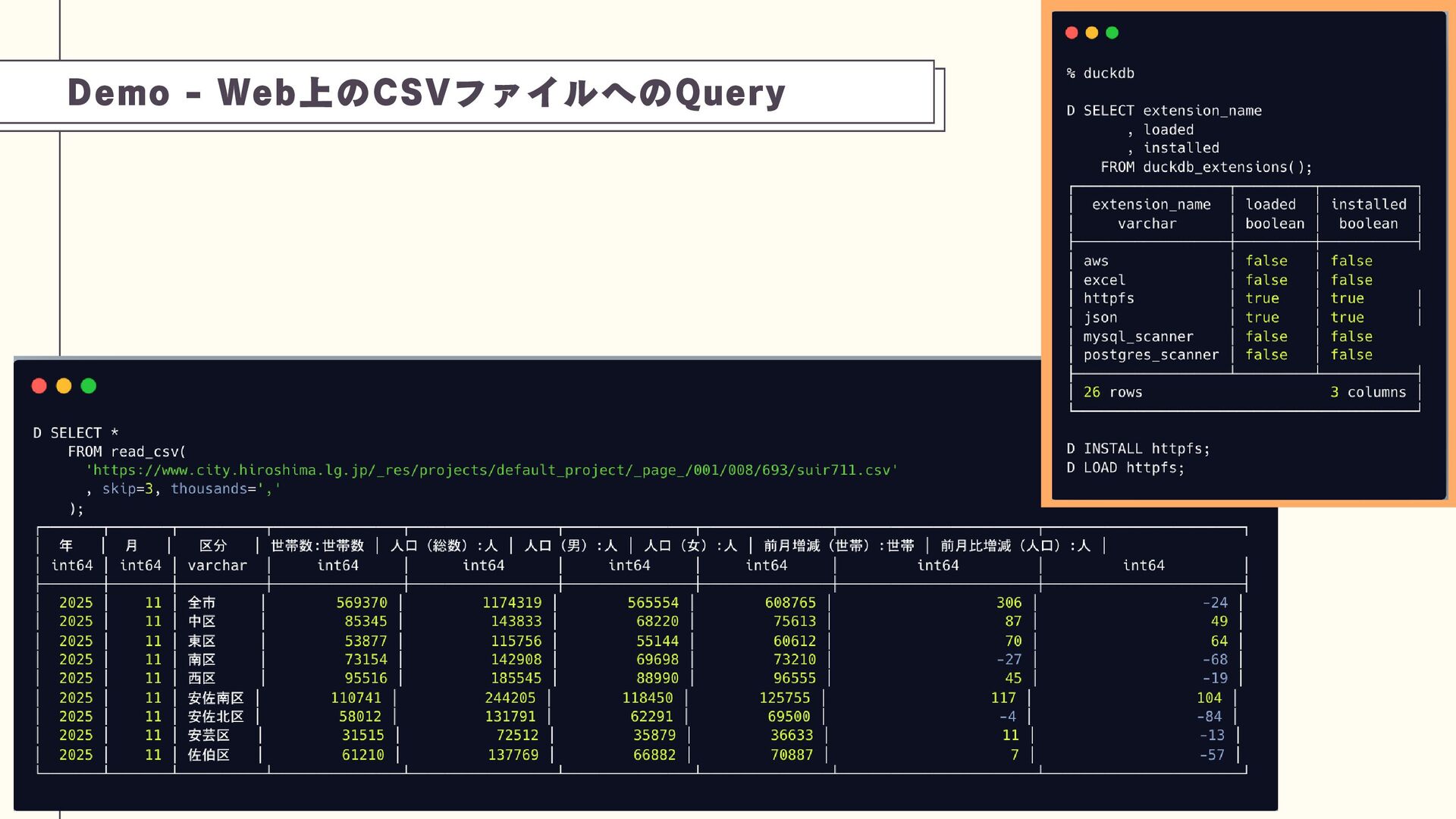
Task: Click 全市 cell in results table
Action: (x=202, y=603)
